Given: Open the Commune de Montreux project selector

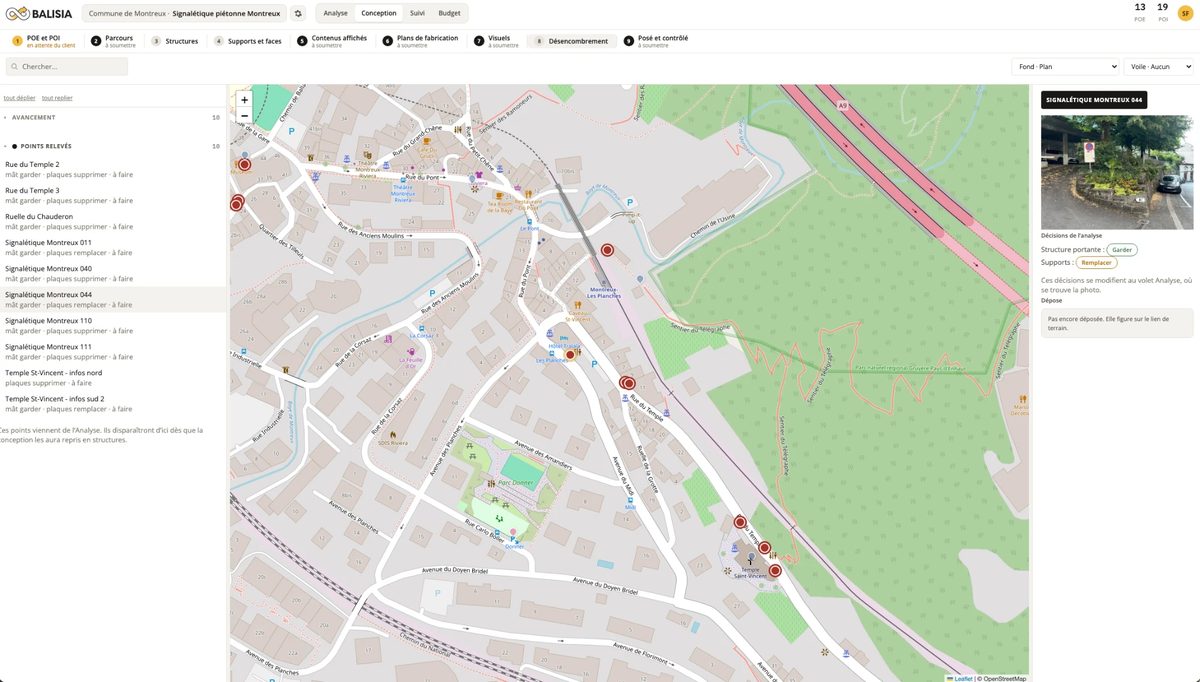Looking at the screenshot, I should pos(184,13).
